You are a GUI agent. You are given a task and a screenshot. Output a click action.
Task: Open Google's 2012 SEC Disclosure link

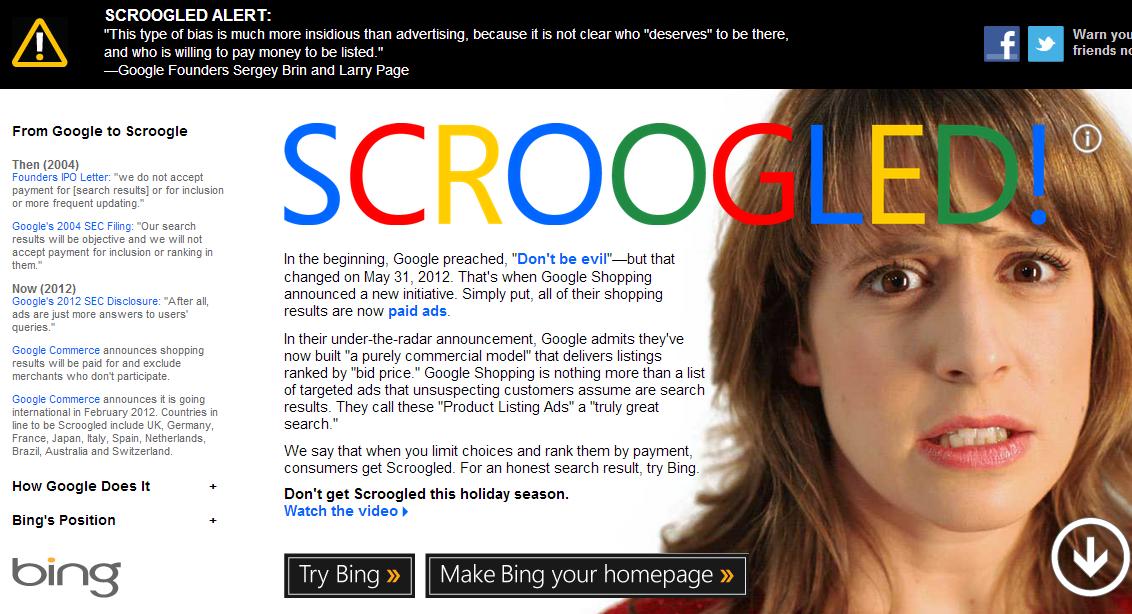(x=86, y=302)
